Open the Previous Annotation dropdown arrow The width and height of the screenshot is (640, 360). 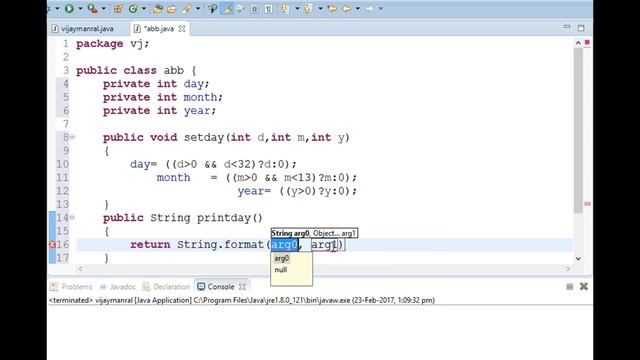pyautogui.click(x=320, y=9)
